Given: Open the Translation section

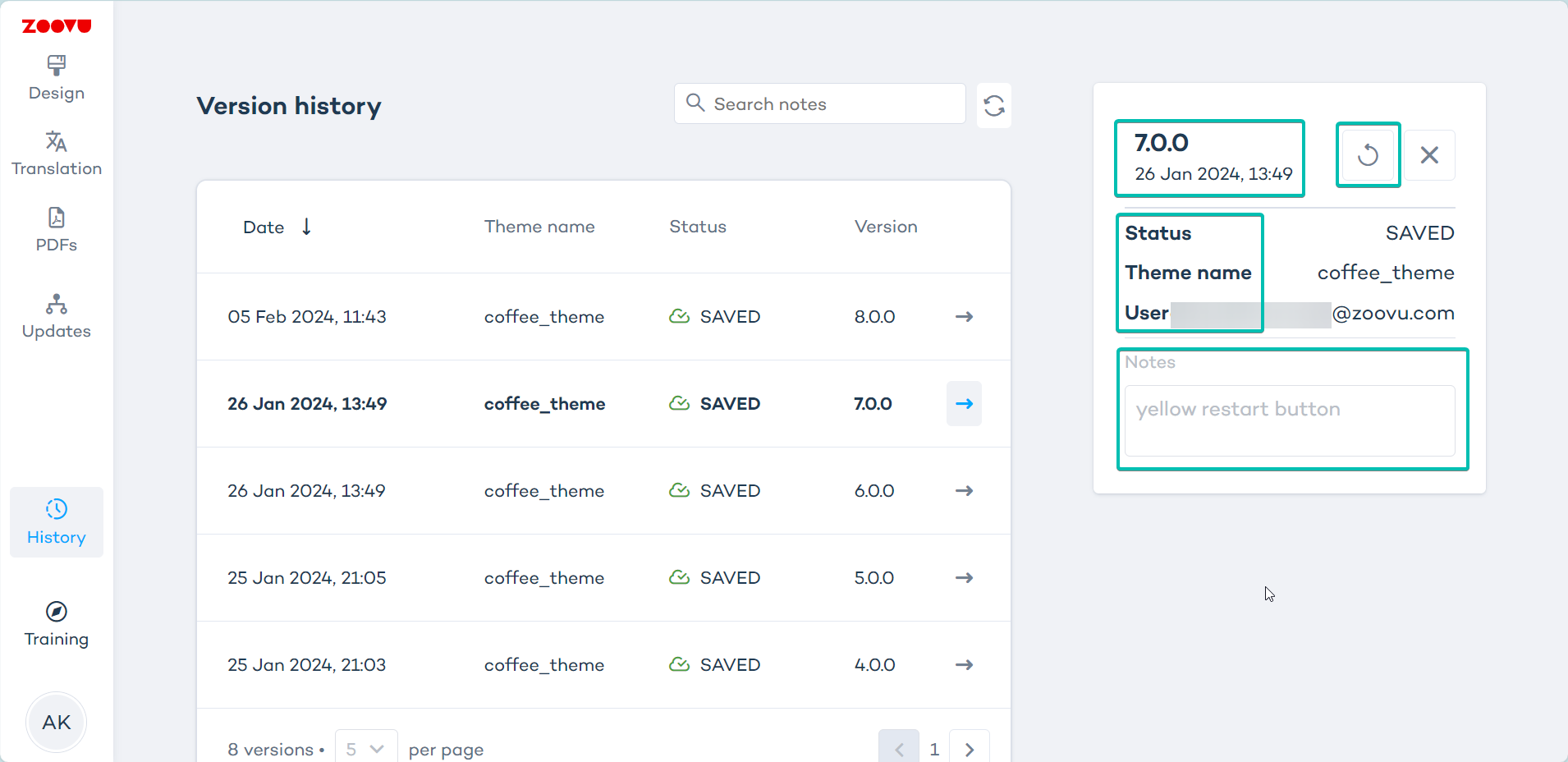Looking at the screenshot, I should click(x=56, y=154).
